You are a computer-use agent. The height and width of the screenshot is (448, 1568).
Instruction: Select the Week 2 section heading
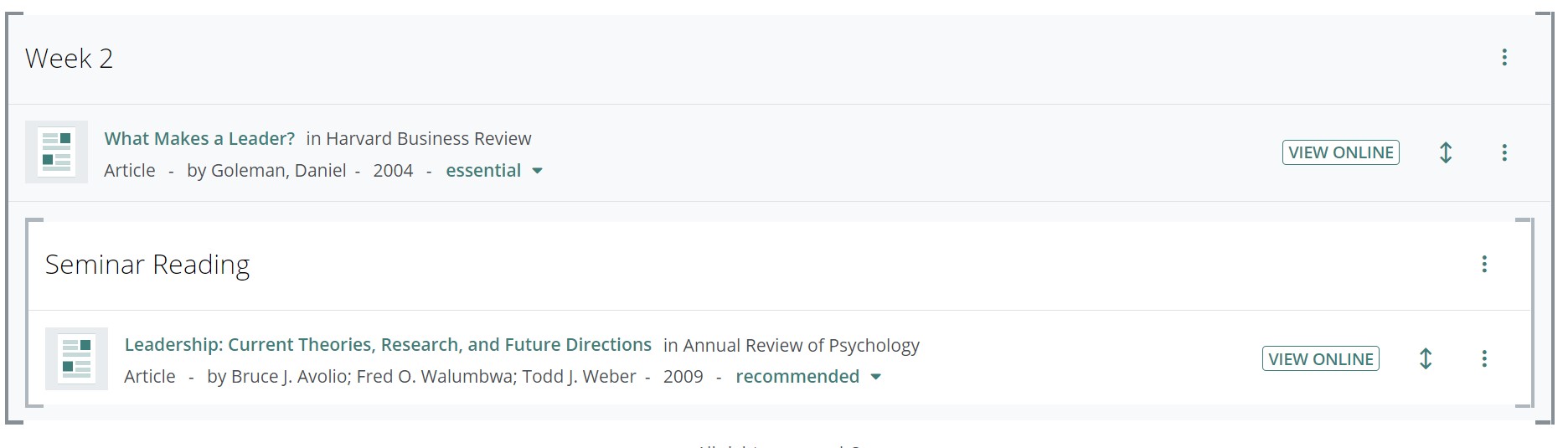point(69,59)
